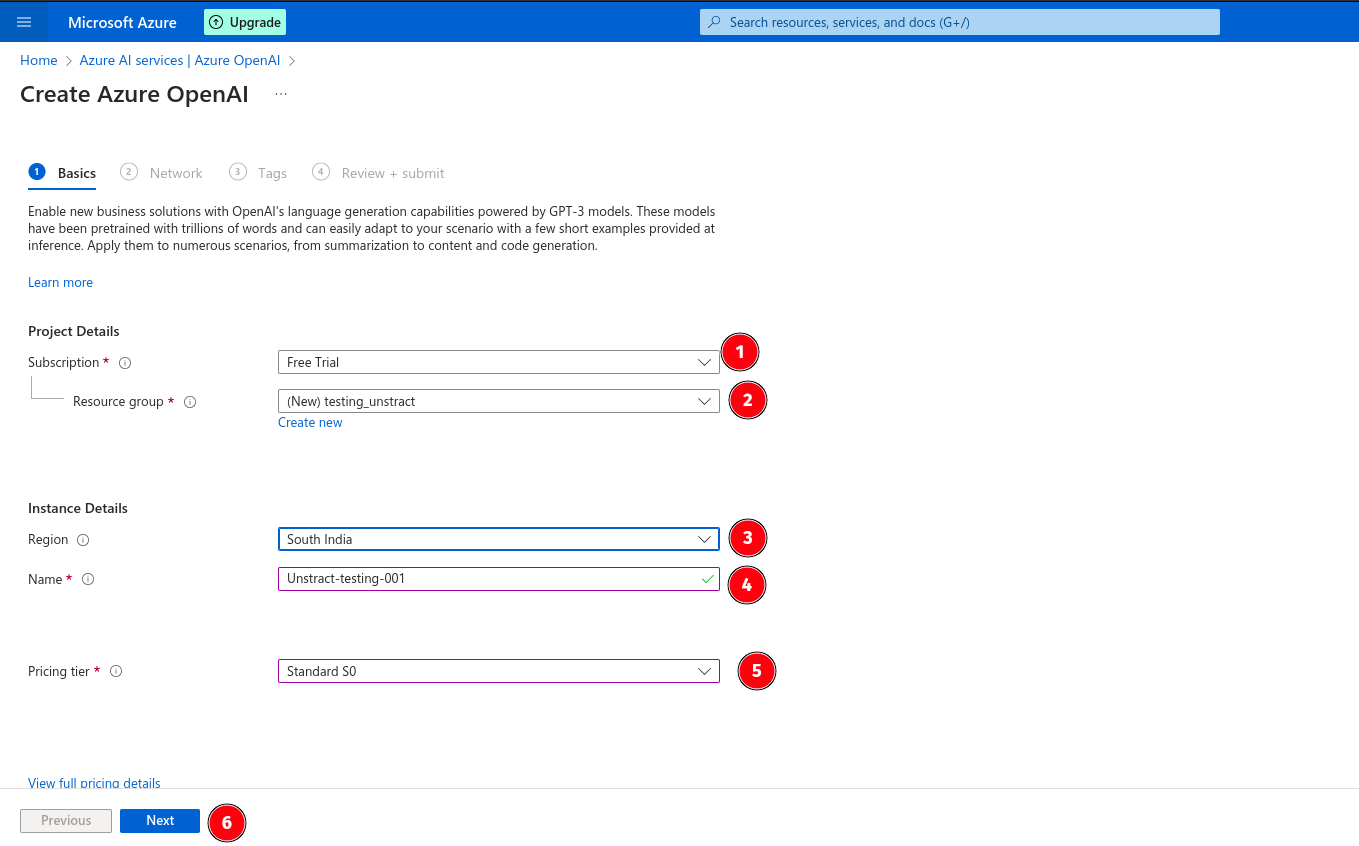Click the Instance Details heading
Image resolution: width=1359 pixels, height=846 pixels.
78,508
